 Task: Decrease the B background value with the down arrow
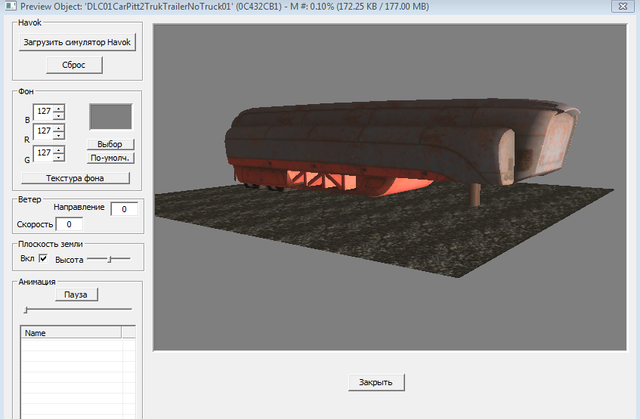pyautogui.click(x=59, y=116)
